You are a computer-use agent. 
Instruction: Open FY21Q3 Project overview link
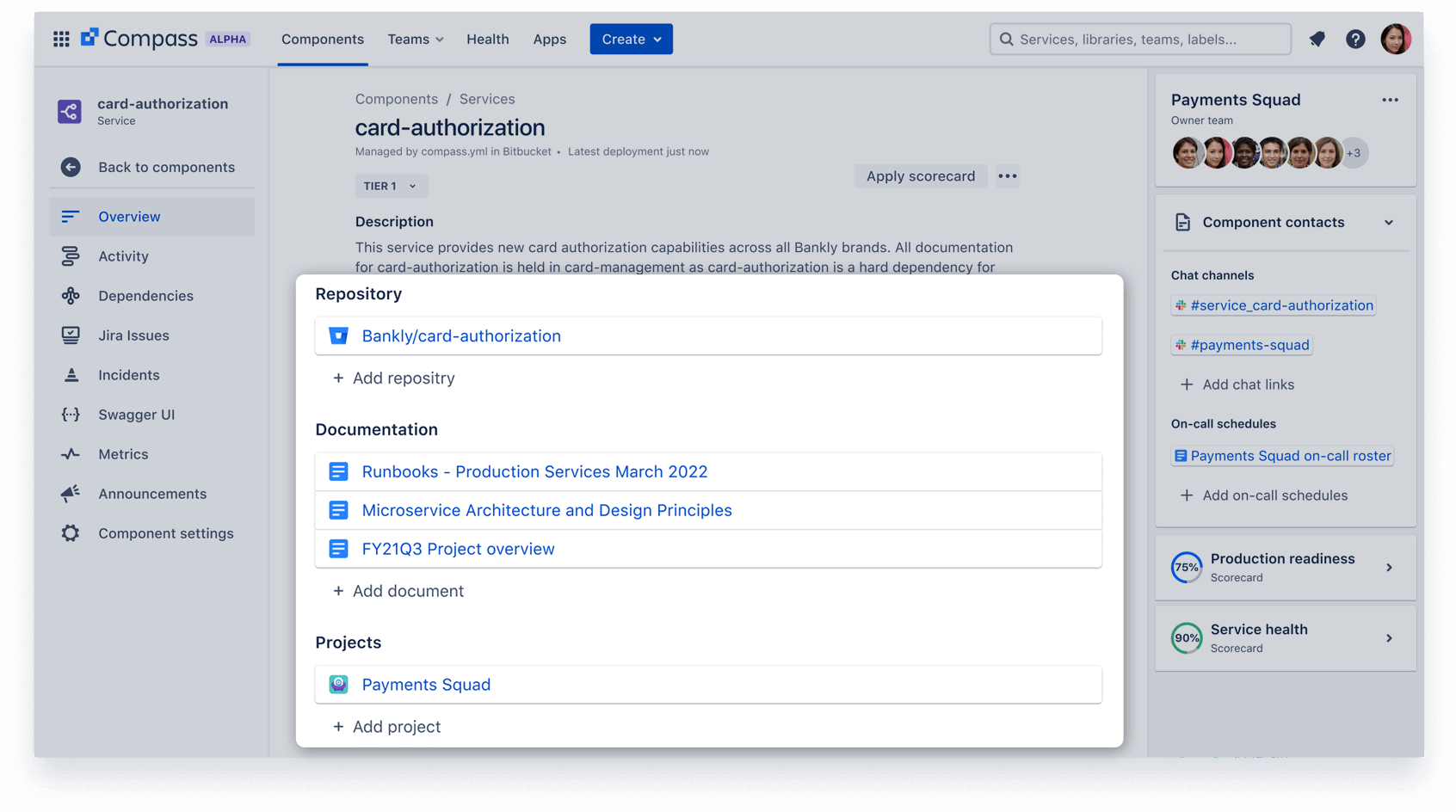coord(458,549)
